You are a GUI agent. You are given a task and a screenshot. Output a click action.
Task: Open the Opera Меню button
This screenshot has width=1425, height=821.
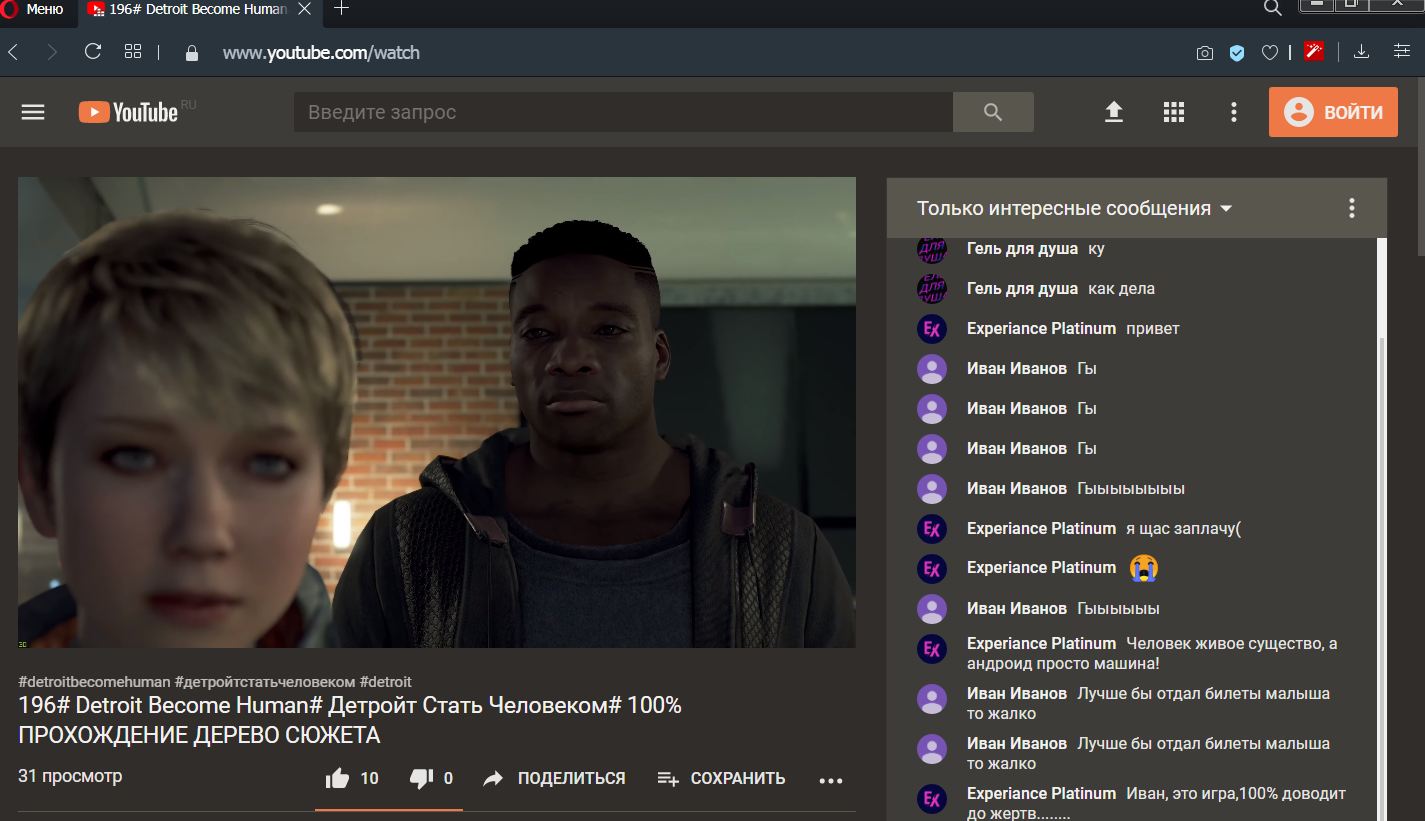[33, 9]
